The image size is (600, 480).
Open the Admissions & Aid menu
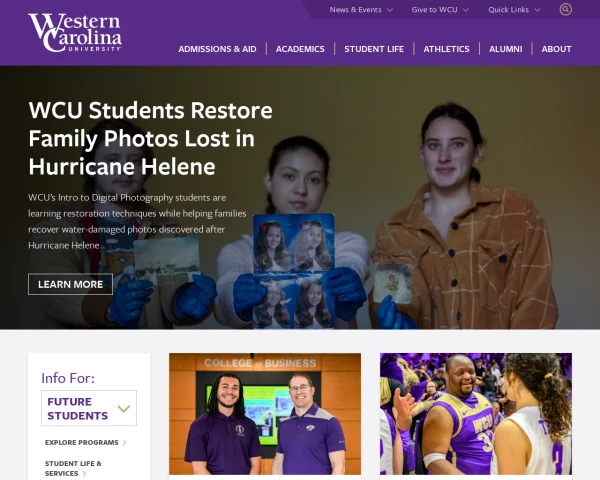click(x=217, y=49)
